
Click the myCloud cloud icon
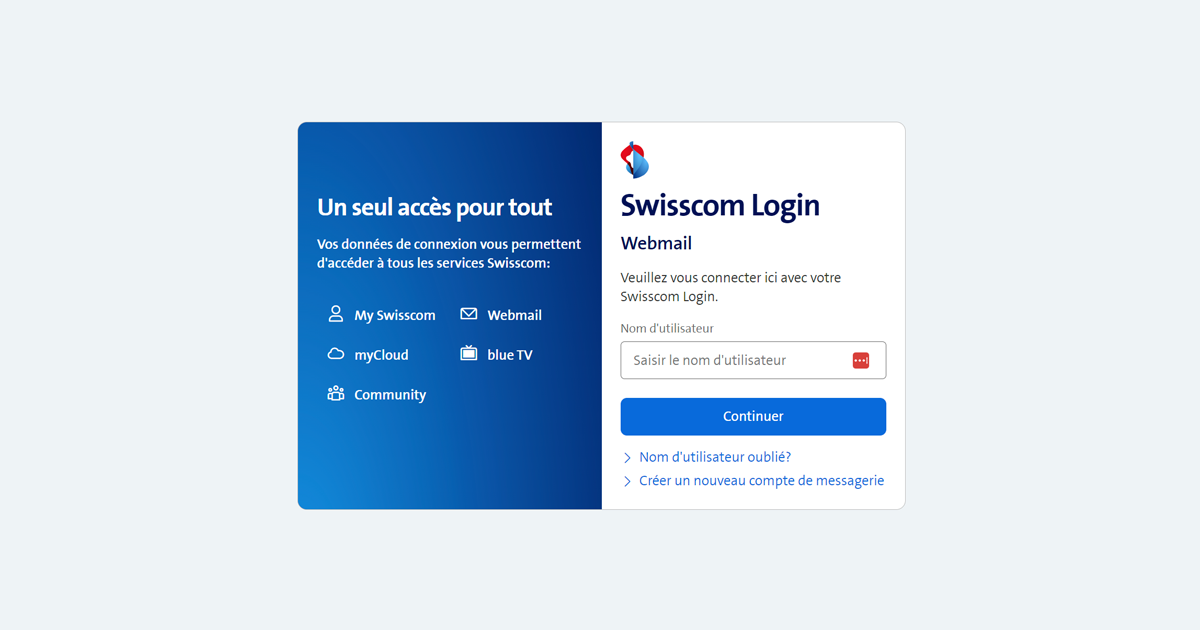click(x=336, y=354)
